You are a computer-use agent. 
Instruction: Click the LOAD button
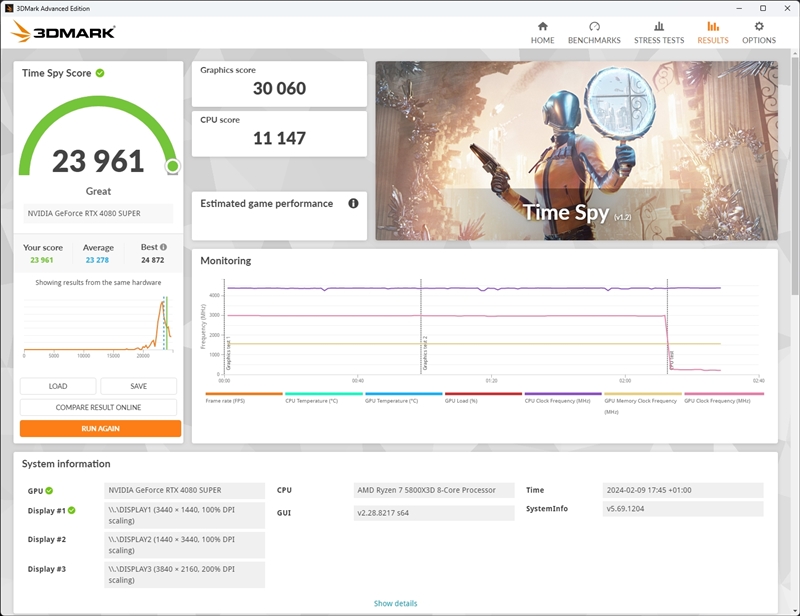click(59, 386)
